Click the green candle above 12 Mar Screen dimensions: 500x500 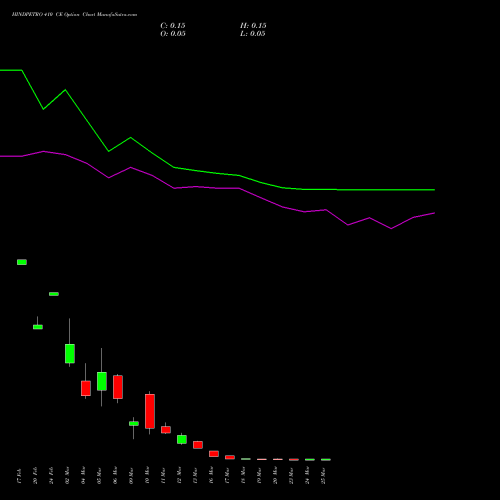[182, 439]
